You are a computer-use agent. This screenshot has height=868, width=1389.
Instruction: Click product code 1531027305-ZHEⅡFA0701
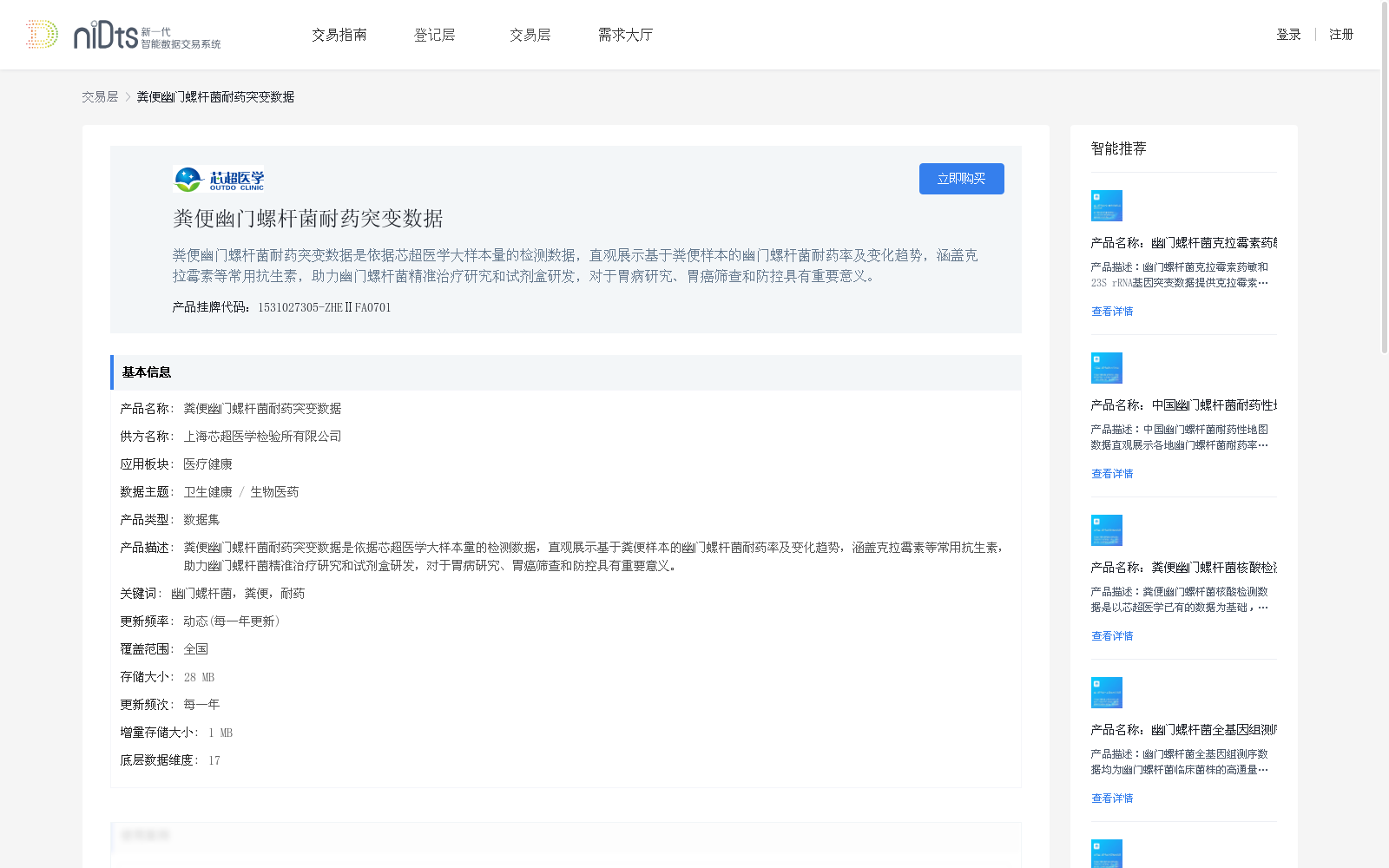point(325,307)
